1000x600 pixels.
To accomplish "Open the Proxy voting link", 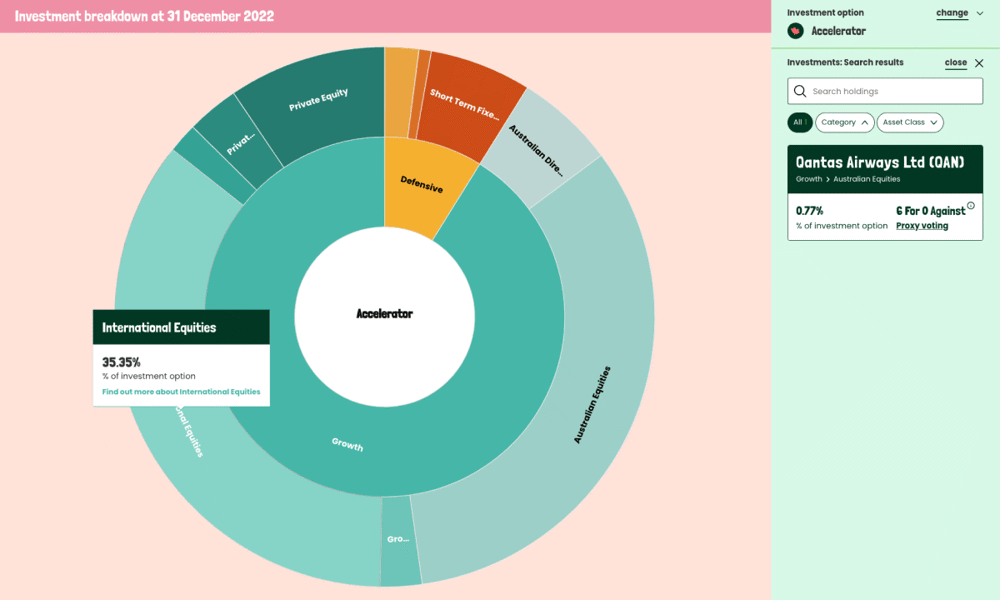I will 921,225.
